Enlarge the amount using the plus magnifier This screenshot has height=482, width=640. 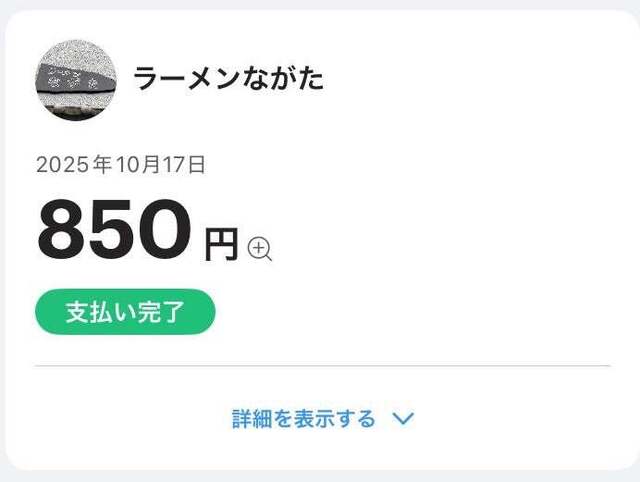tap(260, 249)
